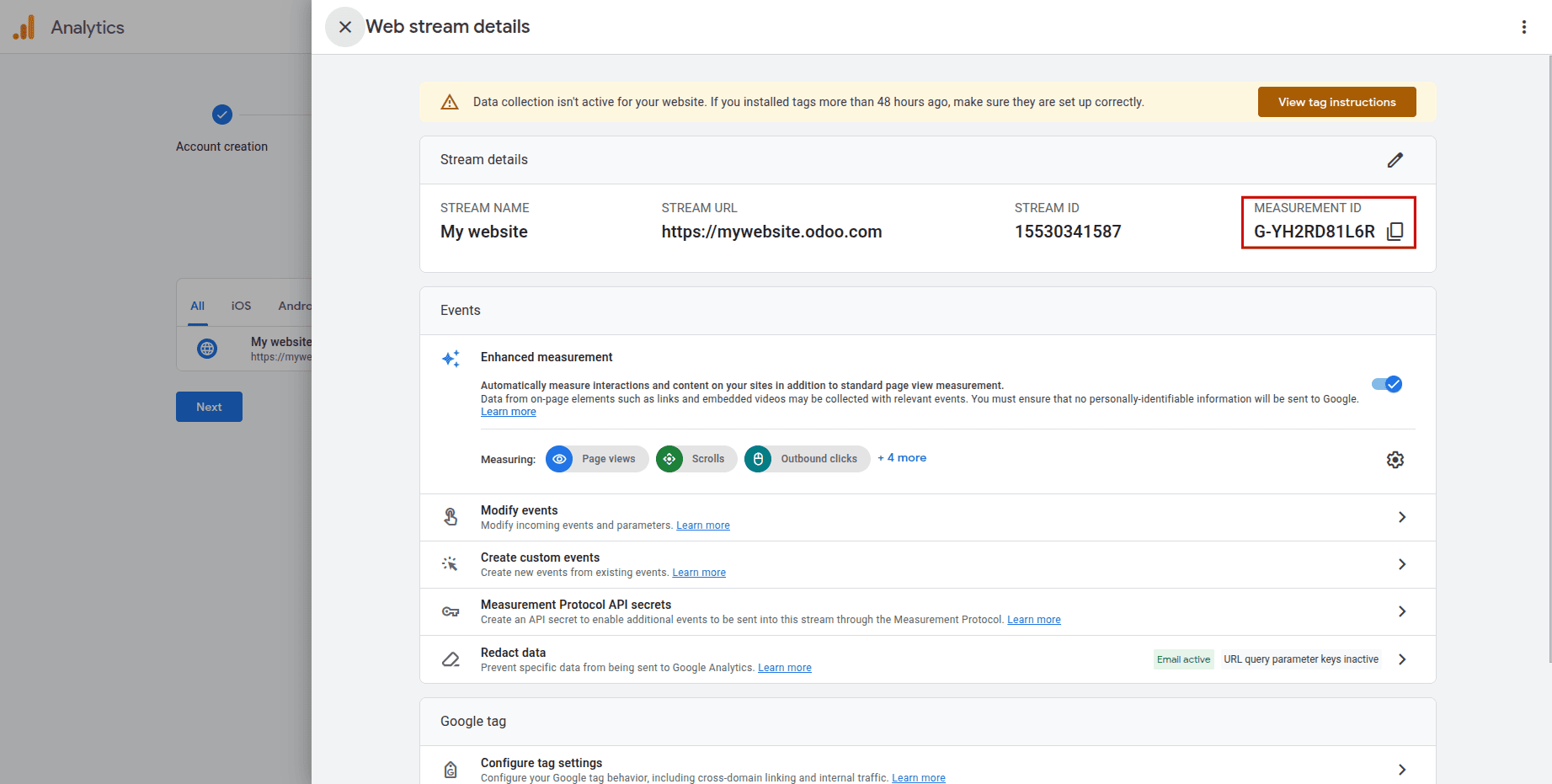The width and height of the screenshot is (1552, 784).
Task: Click the yellow warning triangle icon
Action: tap(450, 102)
